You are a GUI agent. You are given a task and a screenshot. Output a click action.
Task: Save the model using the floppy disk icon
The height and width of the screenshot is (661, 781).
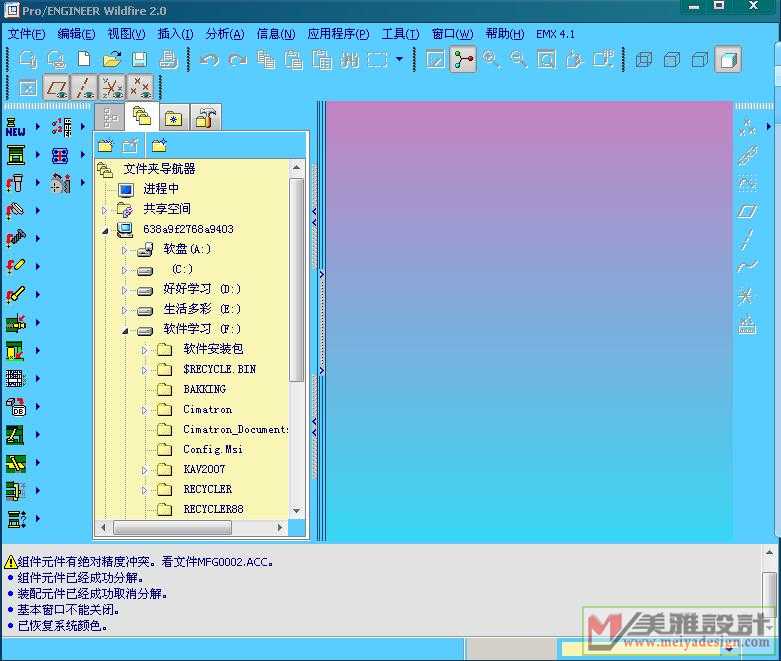pos(140,60)
